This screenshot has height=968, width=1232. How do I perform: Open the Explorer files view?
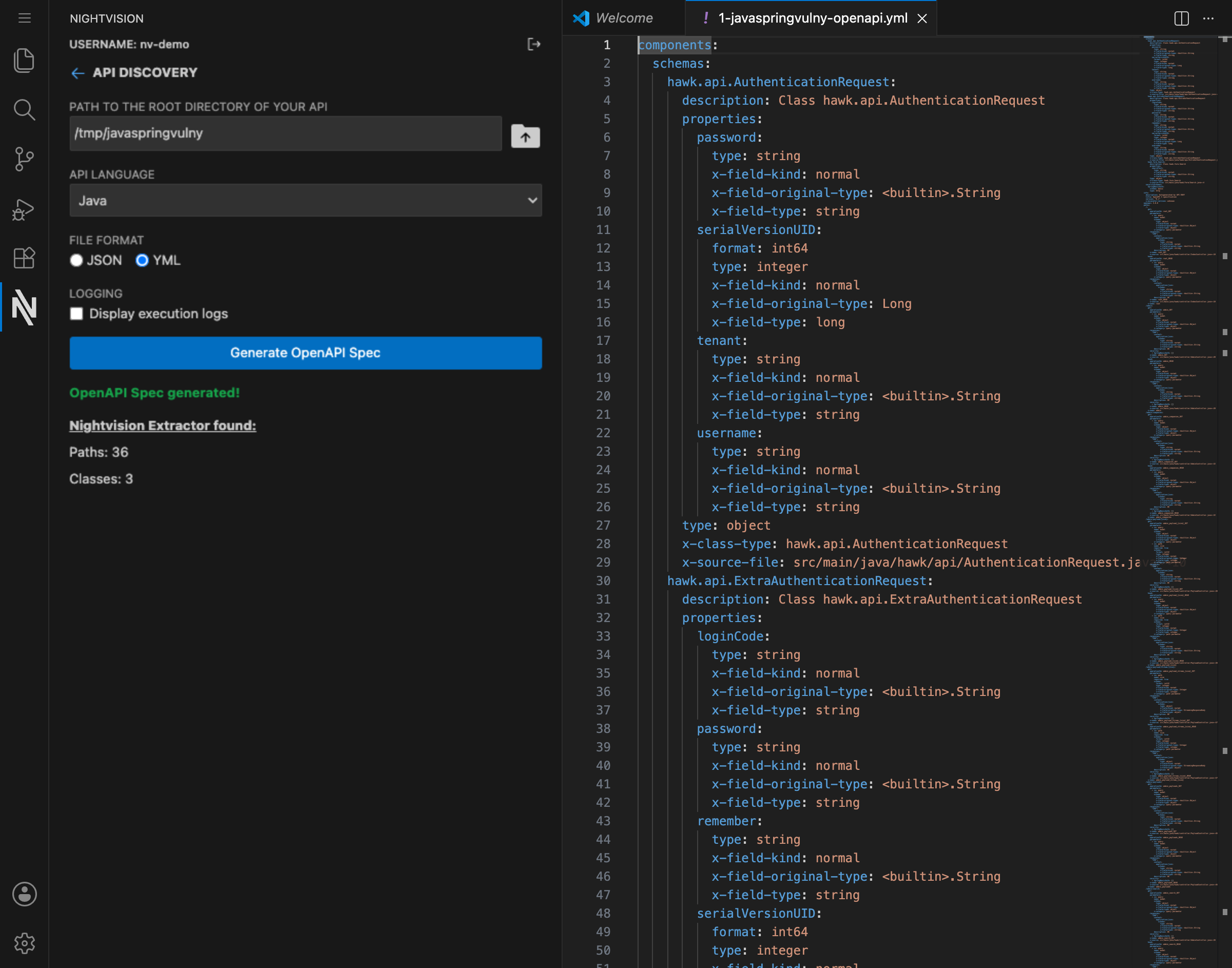[24, 60]
